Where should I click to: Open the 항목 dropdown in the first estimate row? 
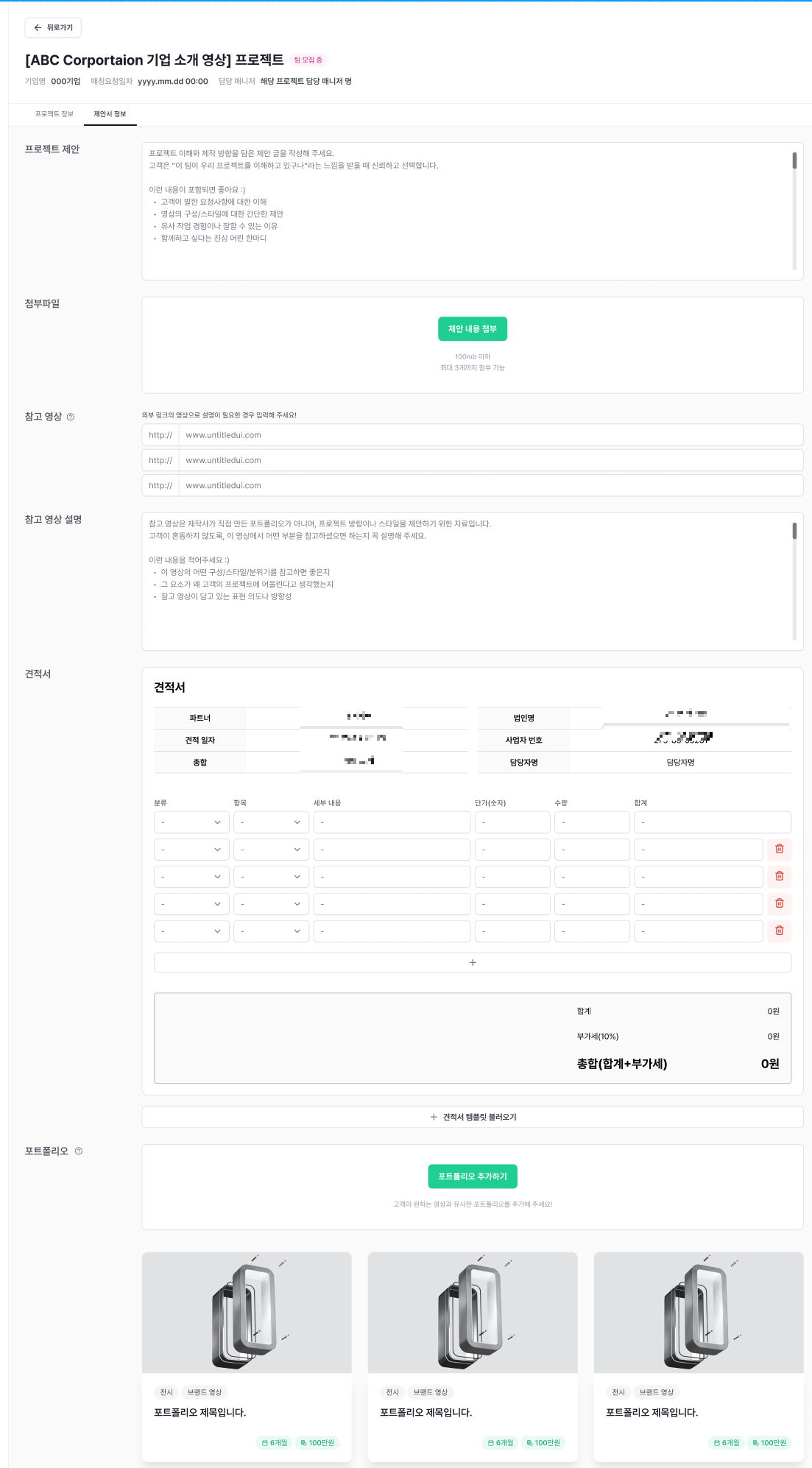271,822
